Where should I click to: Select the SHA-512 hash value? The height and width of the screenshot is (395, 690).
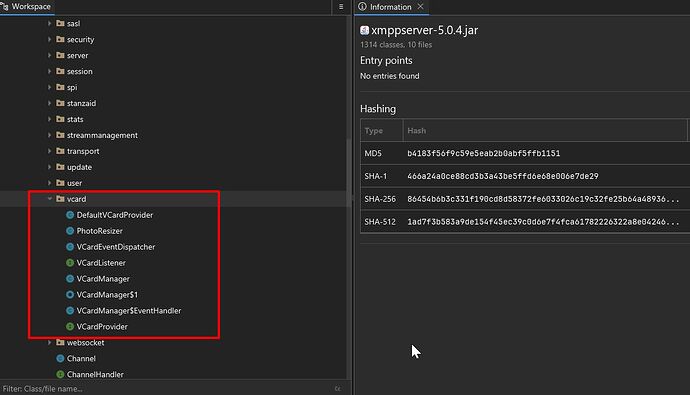[543, 222]
